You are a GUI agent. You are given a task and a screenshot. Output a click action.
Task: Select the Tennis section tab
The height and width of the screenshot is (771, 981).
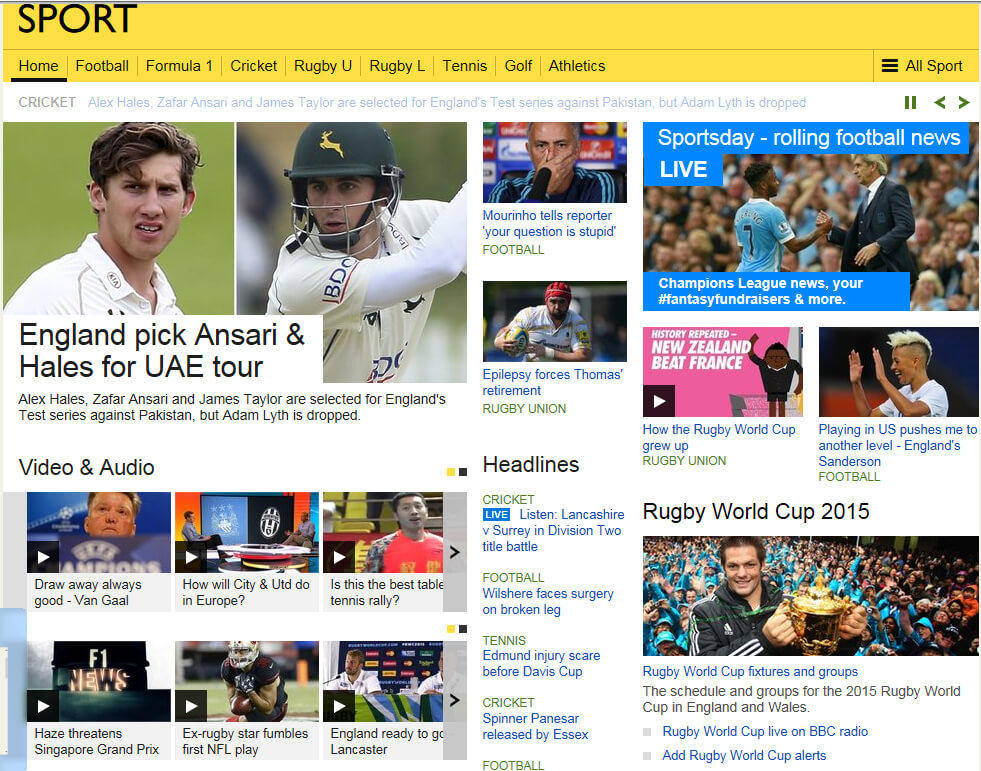pos(464,66)
